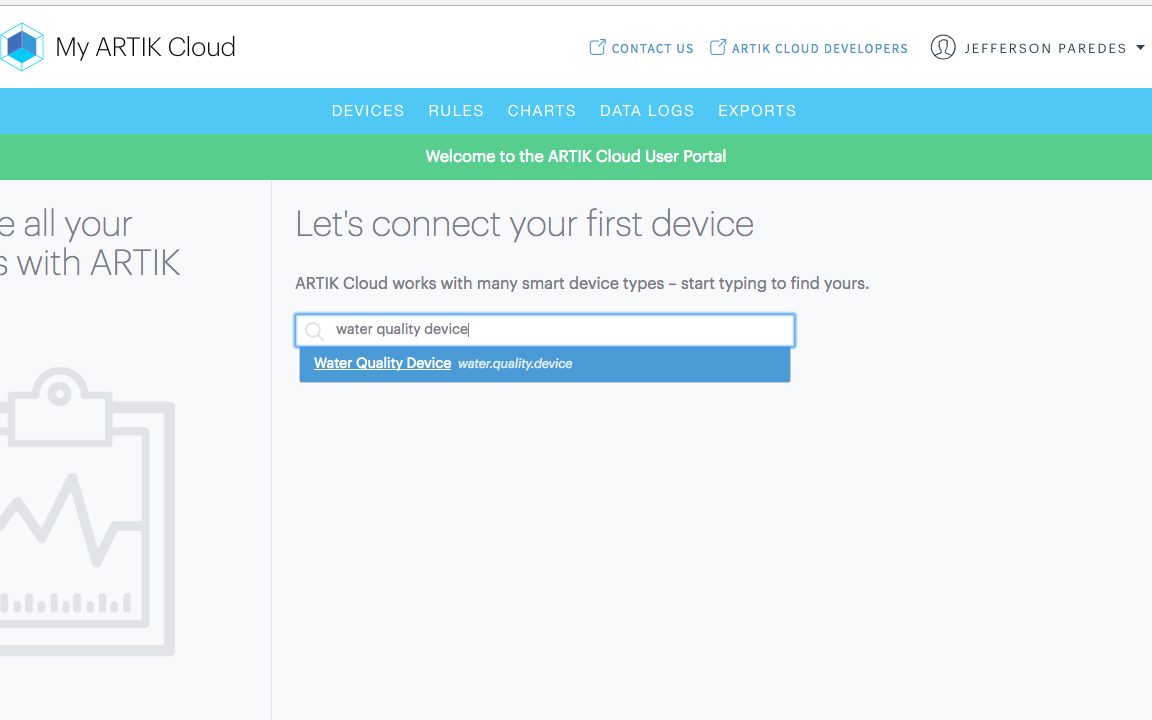1152x720 pixels.
Task: Open the Rules menu
Action: tap(456, 111)
